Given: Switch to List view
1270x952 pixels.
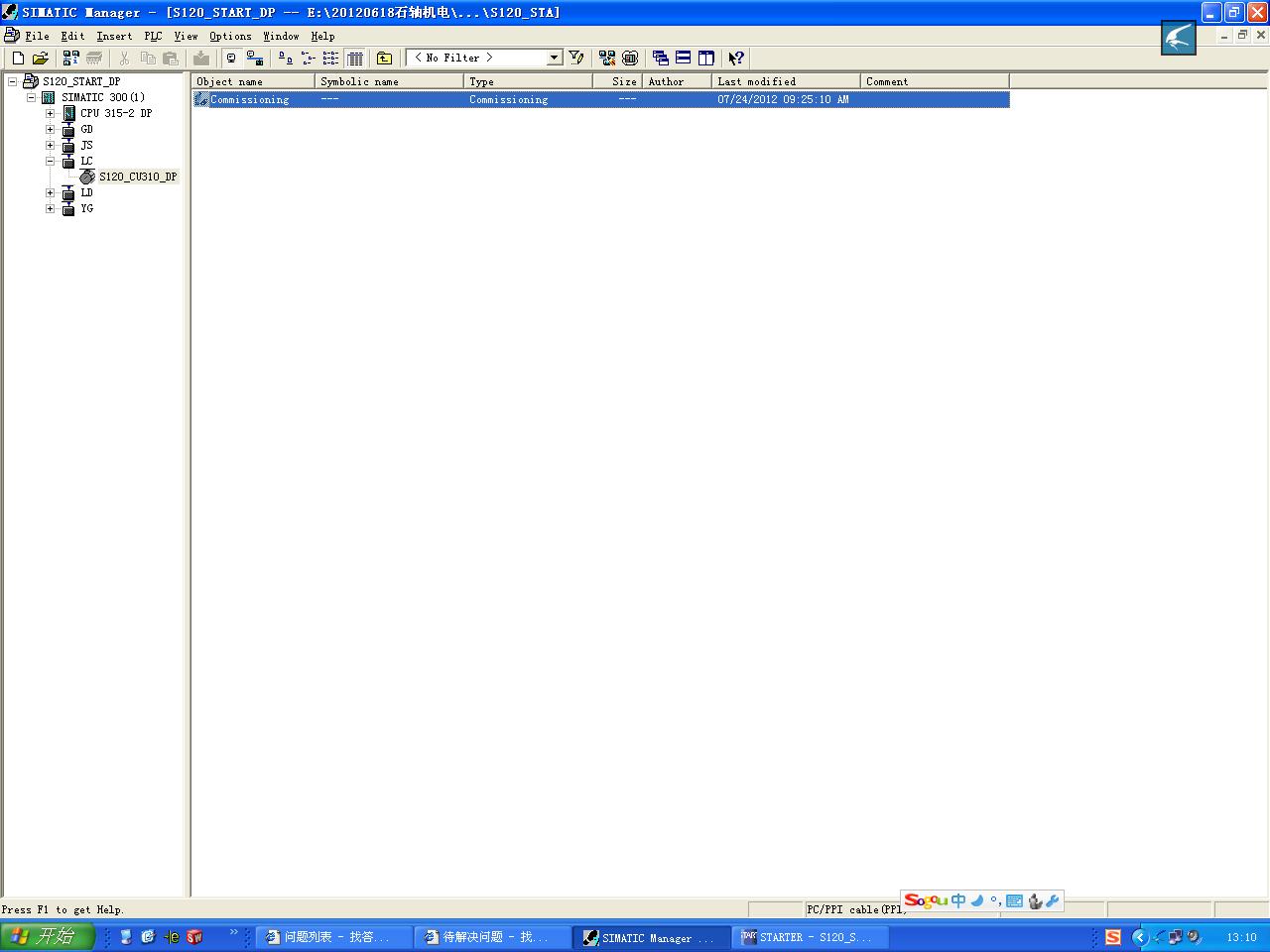Looking at the screenshot, I should pos(331,59).
